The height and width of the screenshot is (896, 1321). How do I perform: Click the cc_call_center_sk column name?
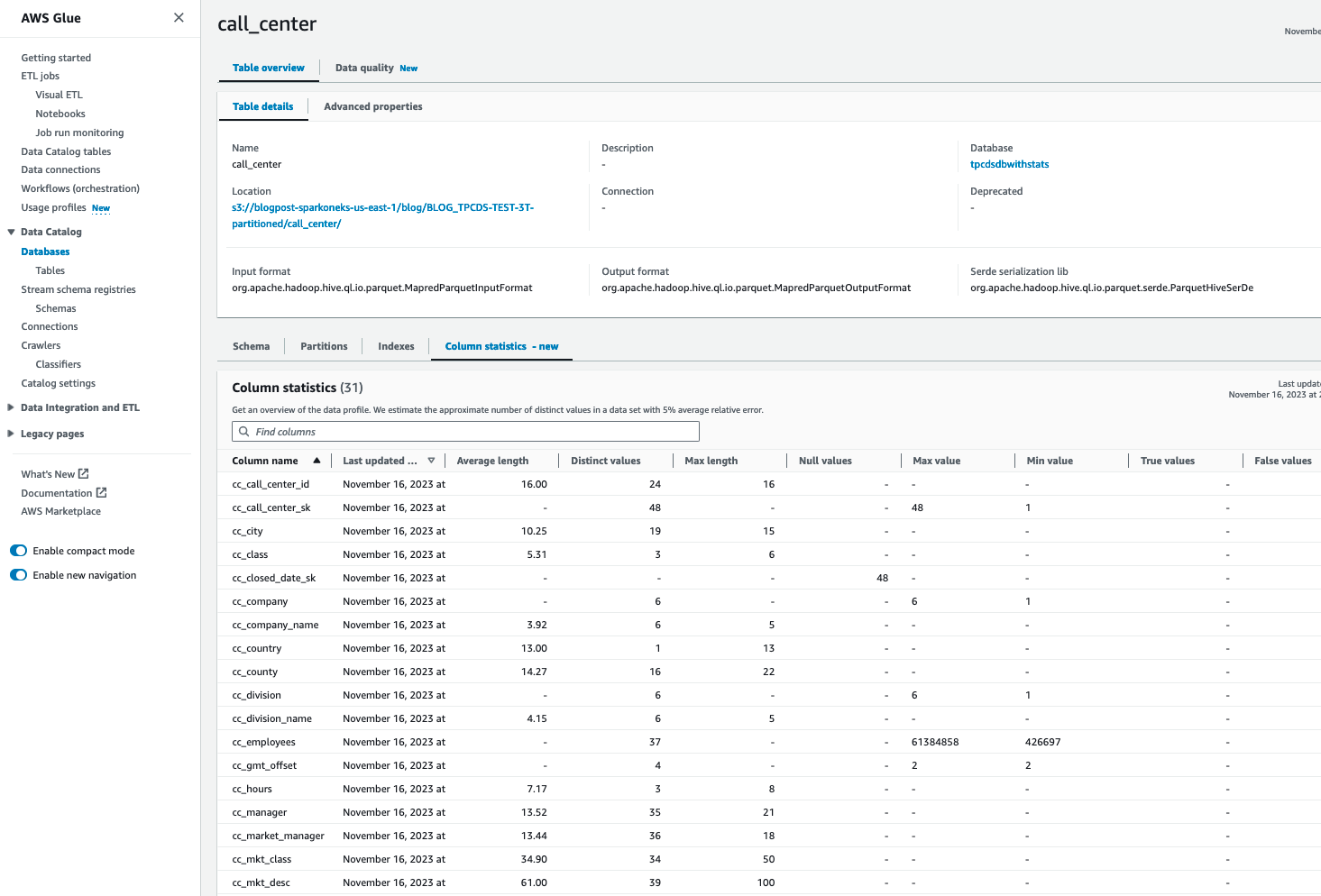point(271,507)
